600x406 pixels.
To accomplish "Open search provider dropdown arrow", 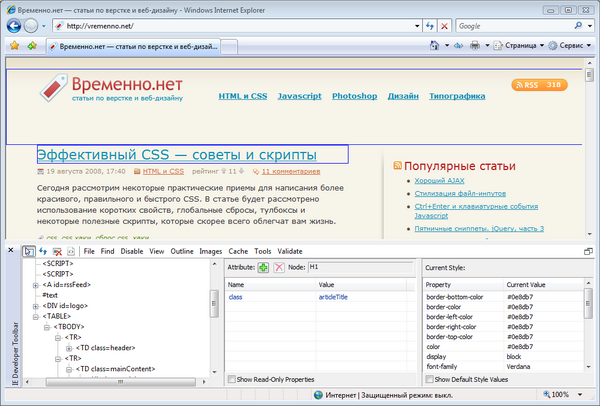I will (x=590, y=26).
